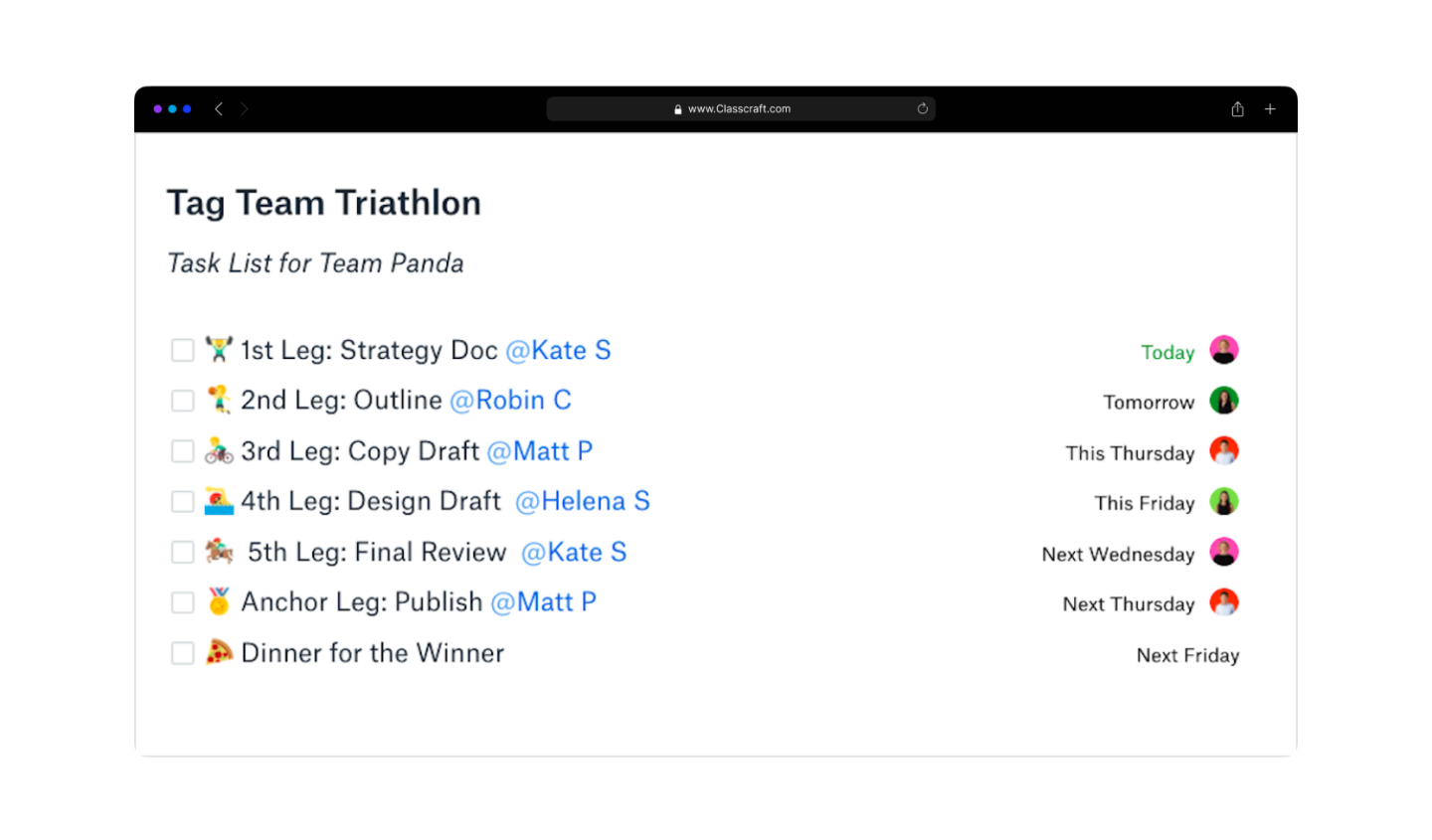The height and width of the screenshot is (840, 1432).
Task: Click the avatar beside This Thursday
Action: pos(1223,451)
